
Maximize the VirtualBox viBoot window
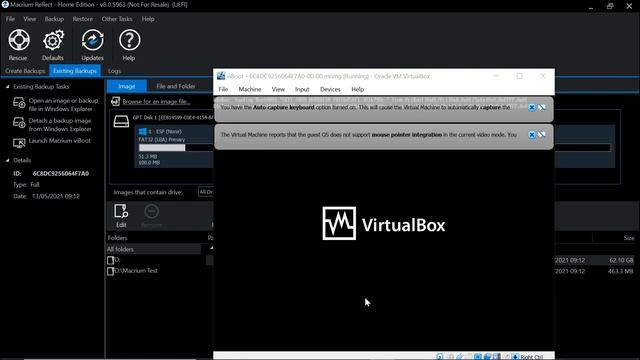[519, 76]
